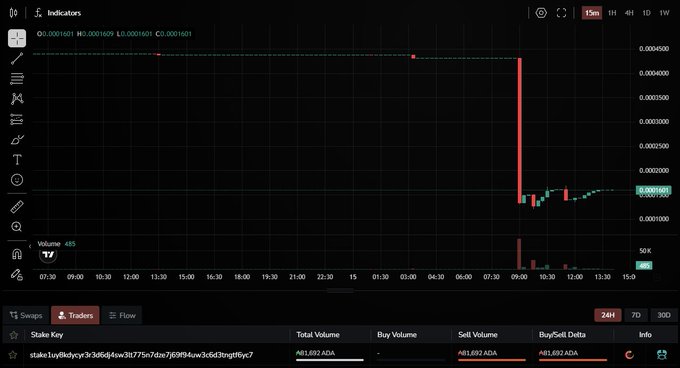680x368 pixels.
Task: Collapse the drawing toolbar arrow
Action: [x=30, y=246]
